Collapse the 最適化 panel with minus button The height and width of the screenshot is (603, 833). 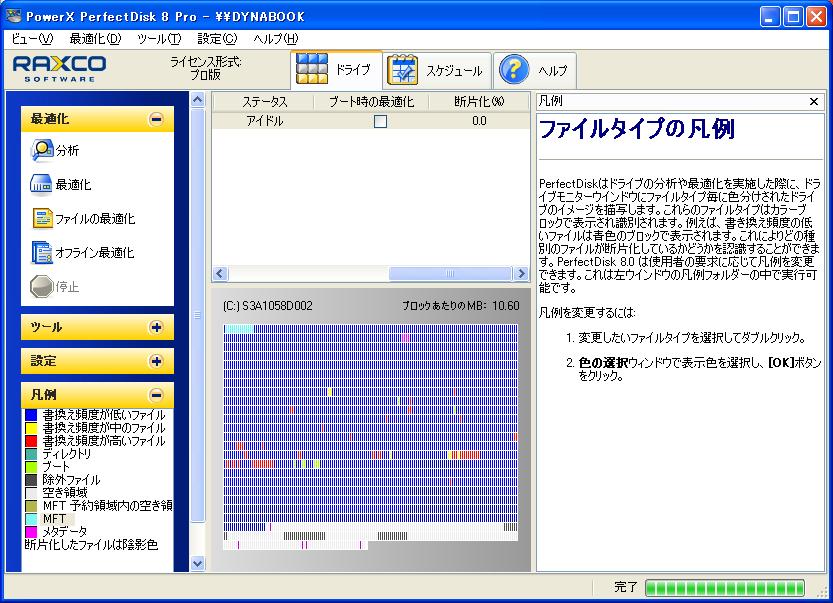[156, 119]
